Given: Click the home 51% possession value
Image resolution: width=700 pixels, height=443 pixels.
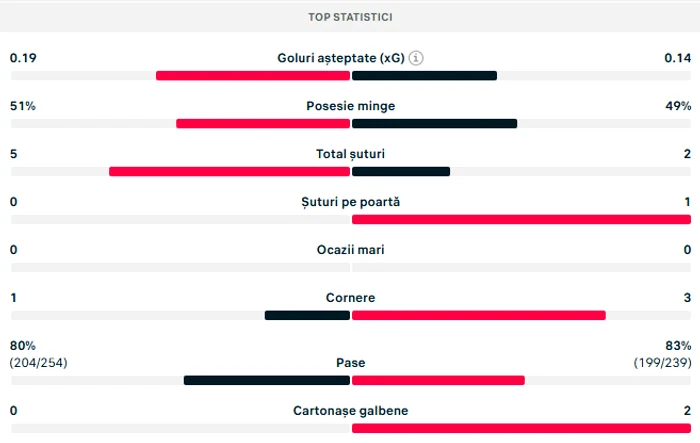Looking at the screenshot, I should (x=23, y=106).
